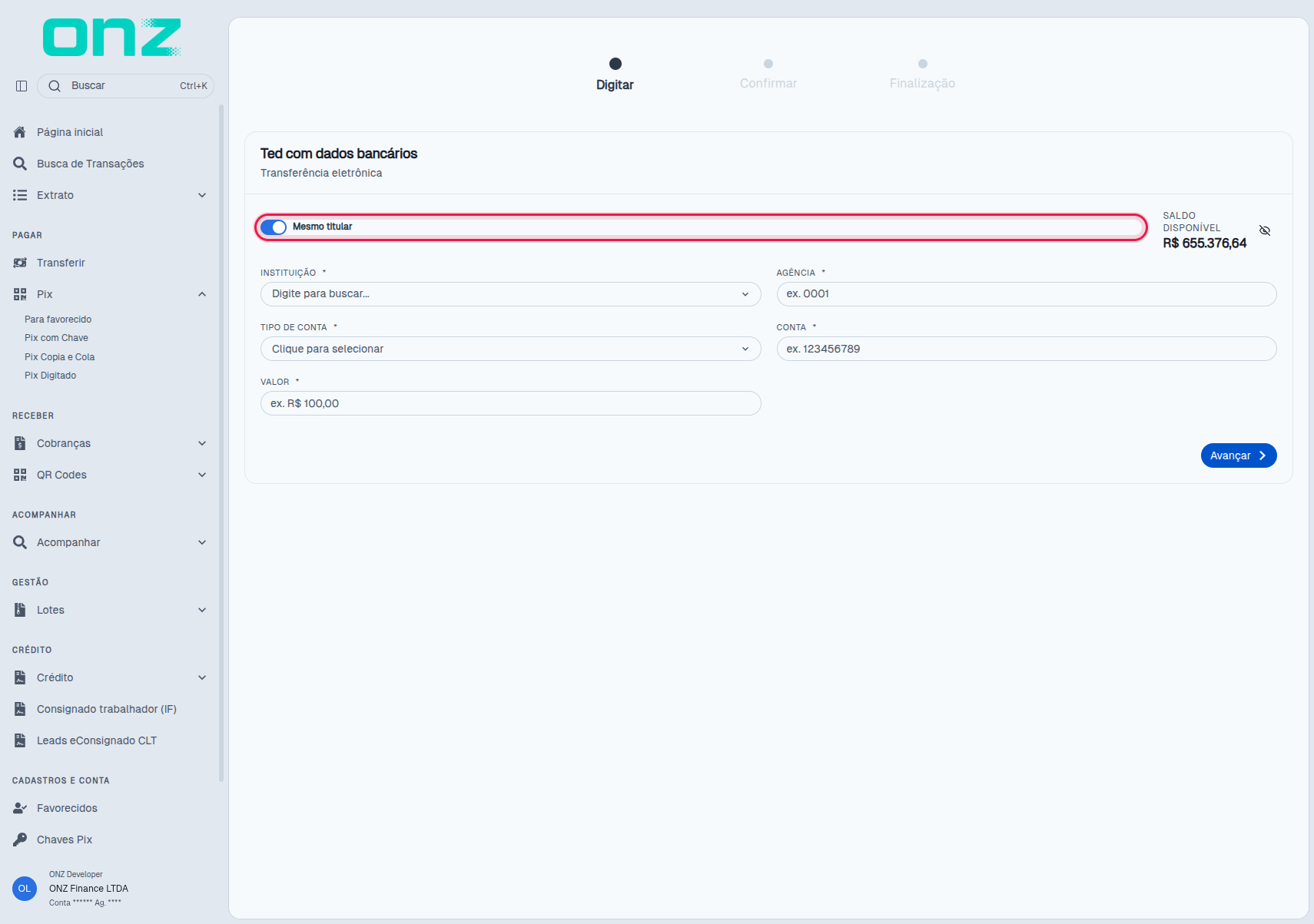
Task: Open Pix Para favorecido
Action: [58, 320]
